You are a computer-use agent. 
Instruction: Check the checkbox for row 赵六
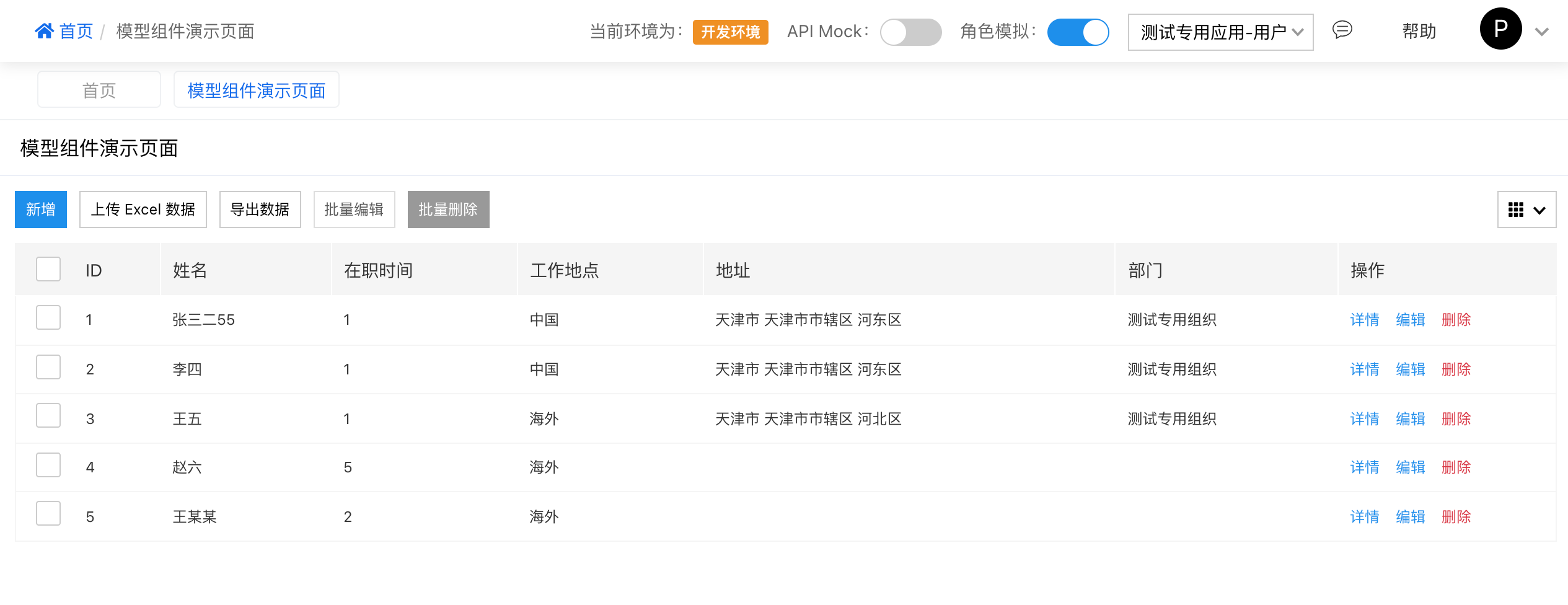[48, 465]
